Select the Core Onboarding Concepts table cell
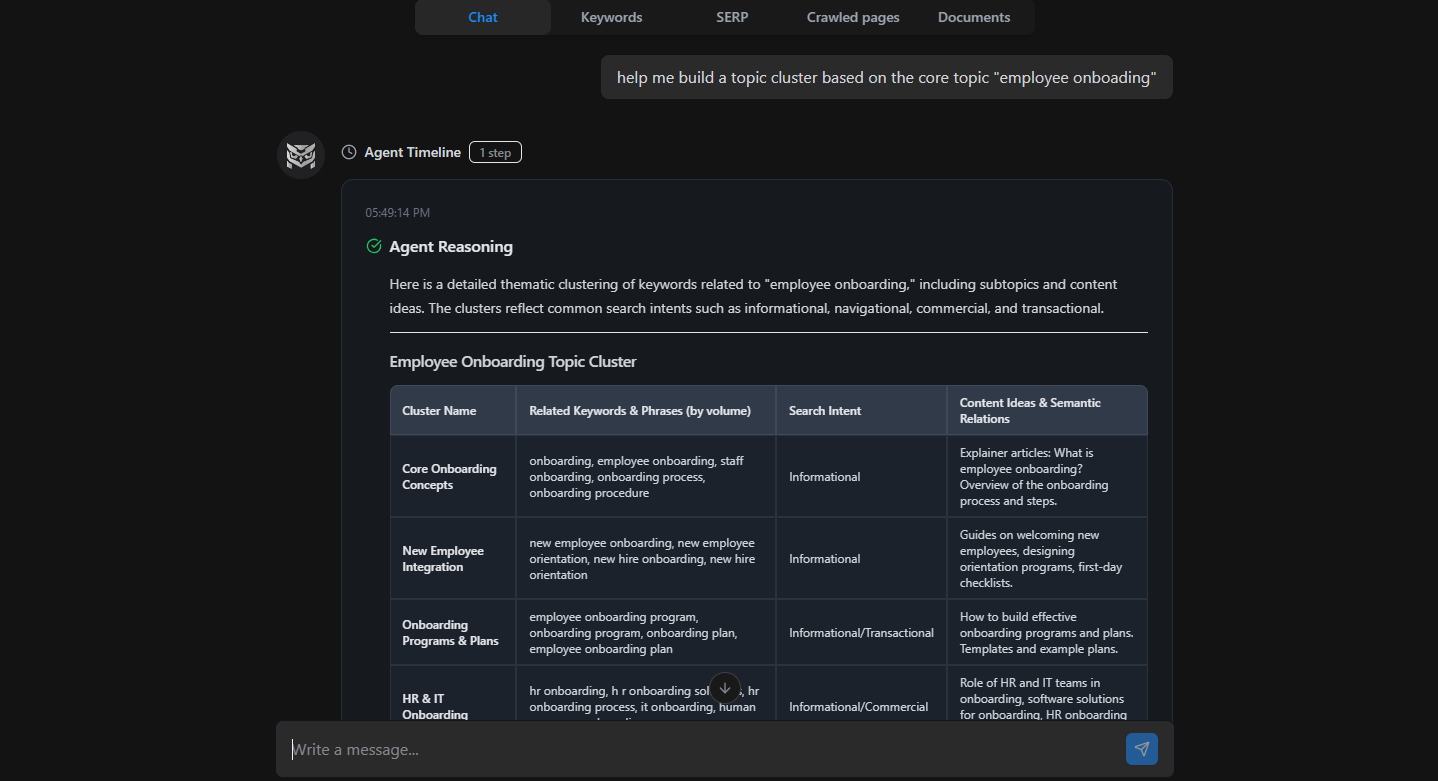Screen dimensions: 1438x781 click(x=452, y=476)
